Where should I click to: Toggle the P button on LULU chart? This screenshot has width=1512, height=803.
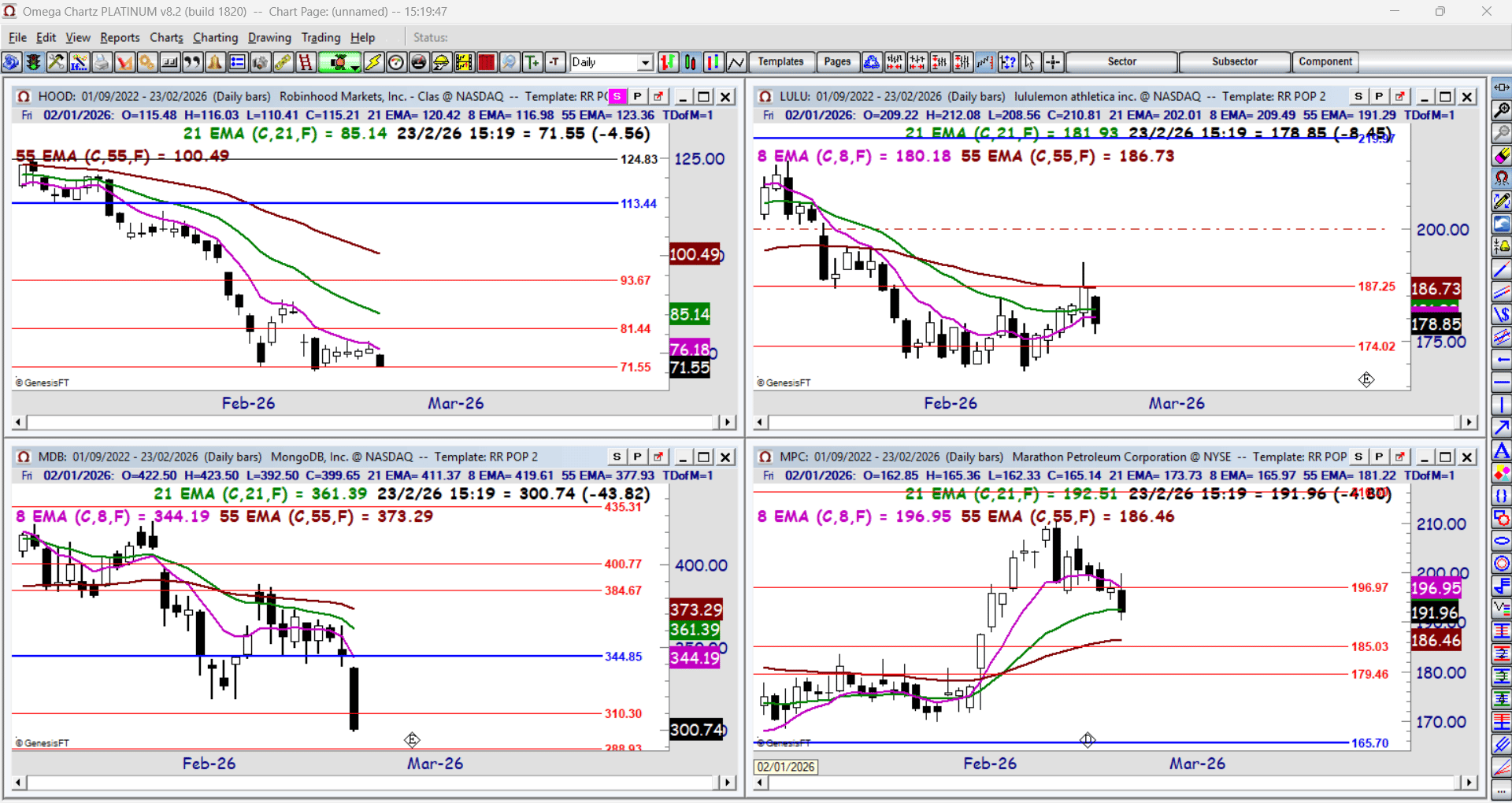(1380, 96)
